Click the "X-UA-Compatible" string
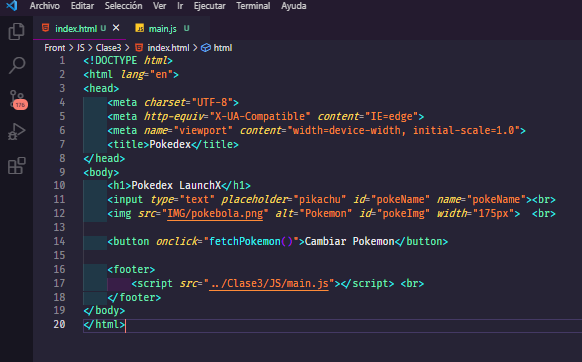The image size is (582, 362). [x=260, y=117]
